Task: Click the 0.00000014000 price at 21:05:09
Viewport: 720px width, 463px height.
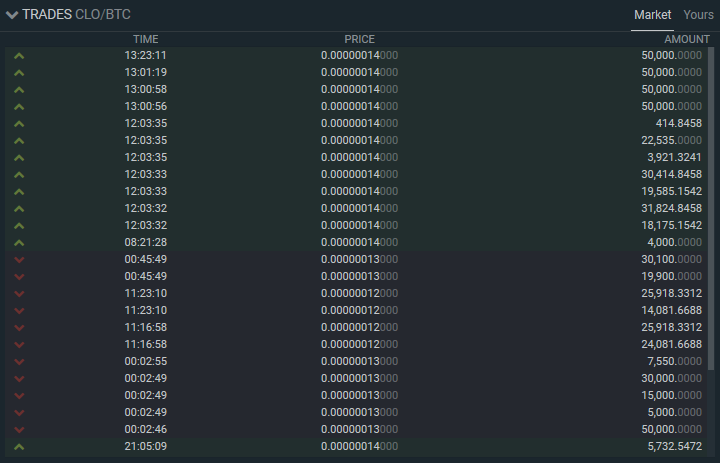Action: [x=360, y=446]
